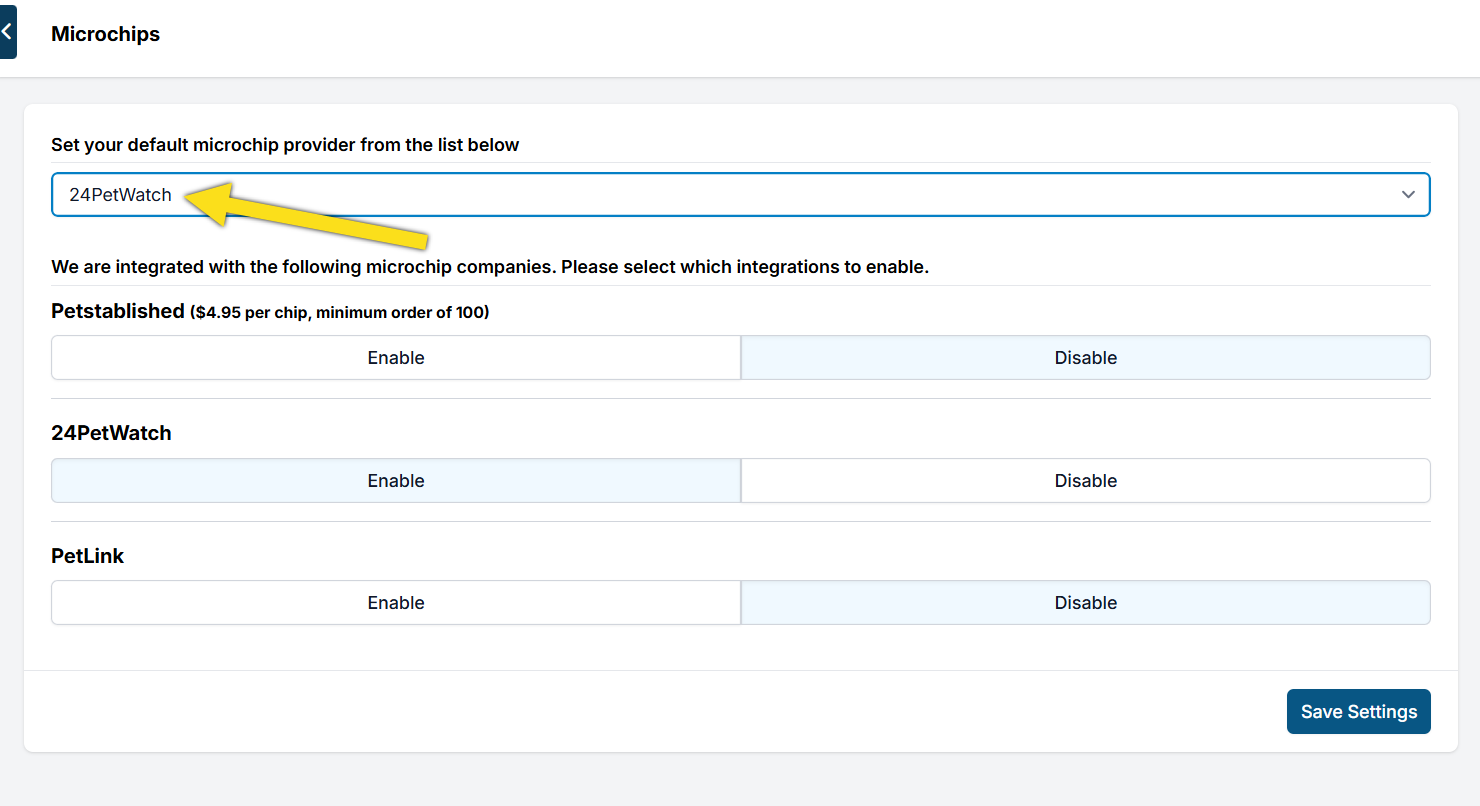
Task: Click the back chevron beside Microchips
Action: point(7,32)
